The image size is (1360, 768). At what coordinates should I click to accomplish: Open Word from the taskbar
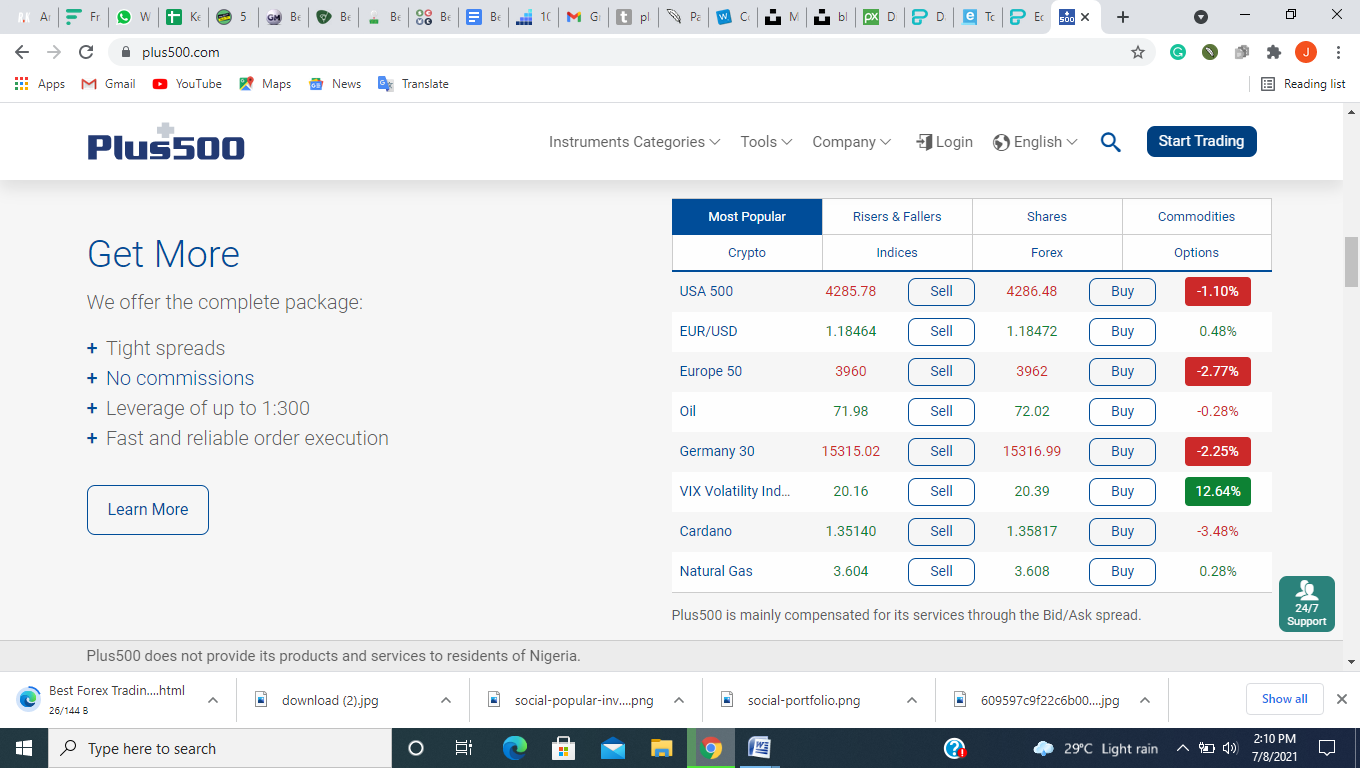click(x=760, y=748)
